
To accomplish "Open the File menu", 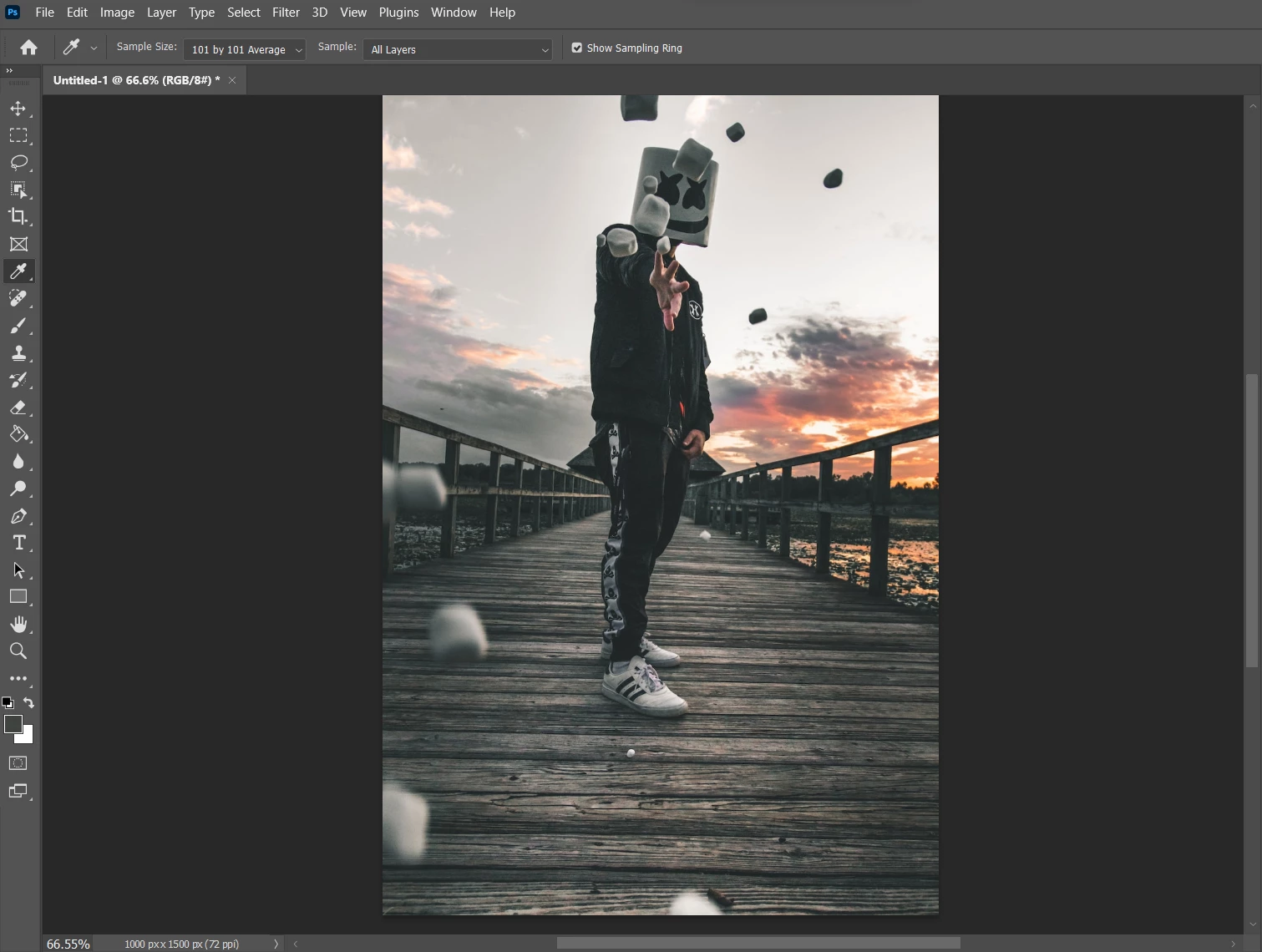I will (45, 13).
